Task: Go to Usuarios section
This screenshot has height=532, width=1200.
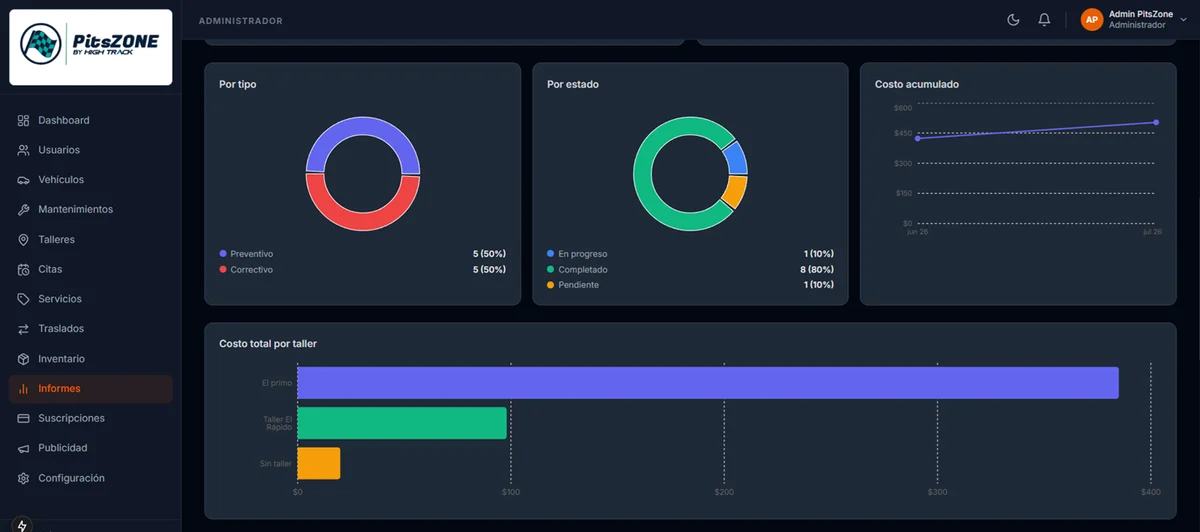Action: tap(90, 150)
